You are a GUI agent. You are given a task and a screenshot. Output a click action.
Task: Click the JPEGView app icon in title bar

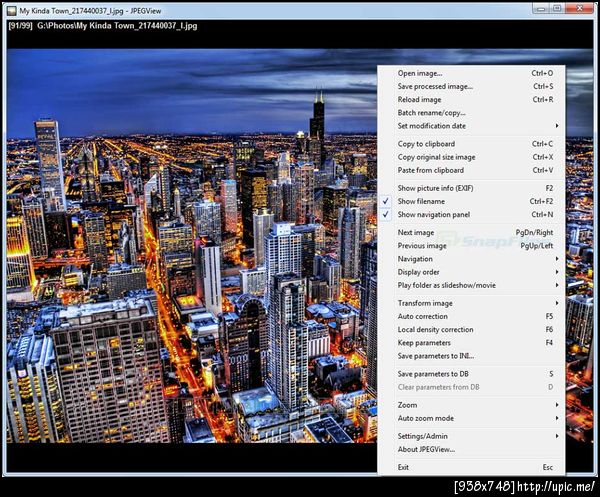[12, 11]
